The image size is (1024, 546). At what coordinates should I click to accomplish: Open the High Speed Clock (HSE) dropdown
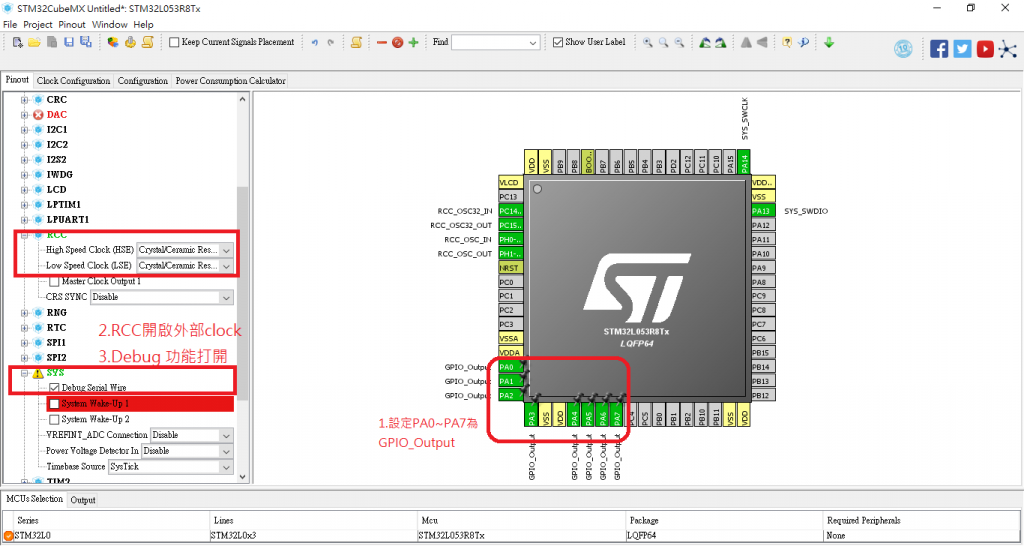pyautogui.click(x=226, y=250)
